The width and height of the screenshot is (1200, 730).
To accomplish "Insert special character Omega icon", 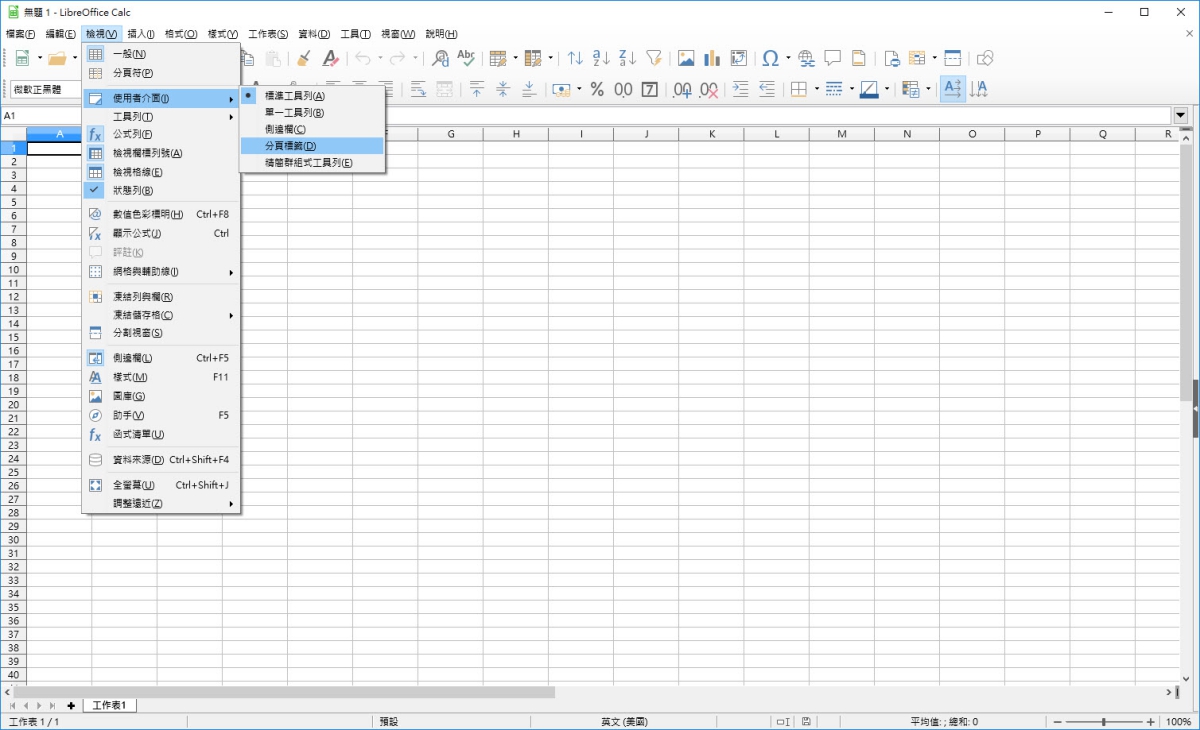I will tap(770, 58).
